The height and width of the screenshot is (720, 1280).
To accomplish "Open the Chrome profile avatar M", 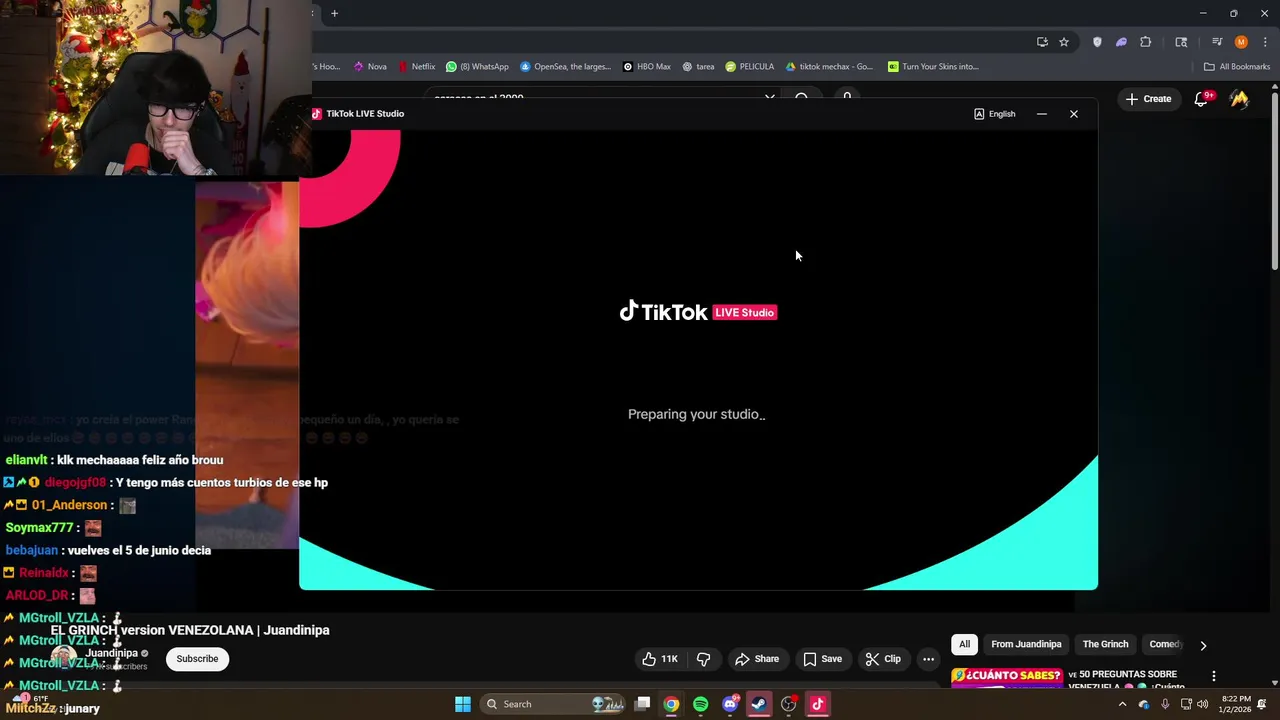I will point(1241,42).
